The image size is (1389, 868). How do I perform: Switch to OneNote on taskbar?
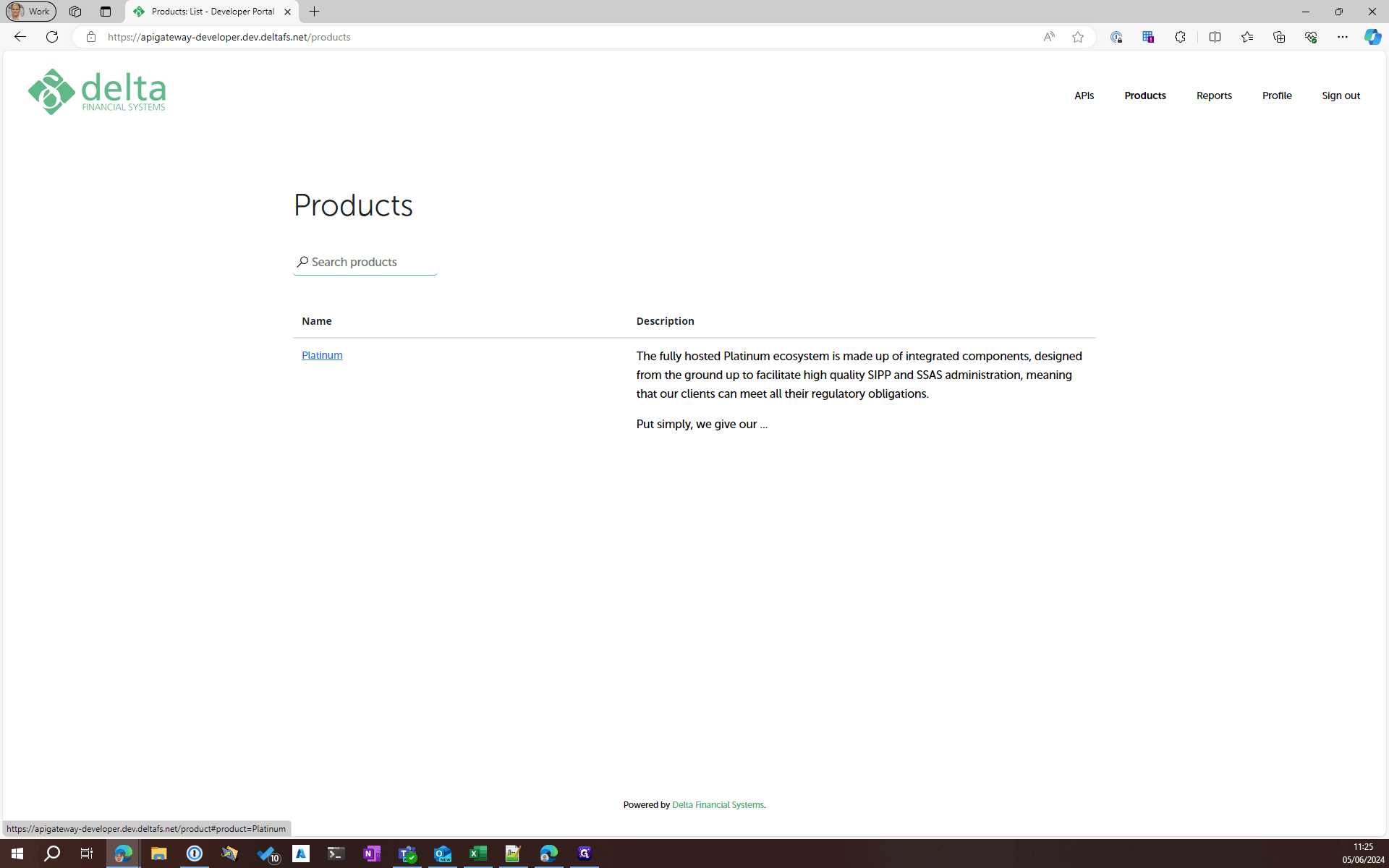point(372,854)
